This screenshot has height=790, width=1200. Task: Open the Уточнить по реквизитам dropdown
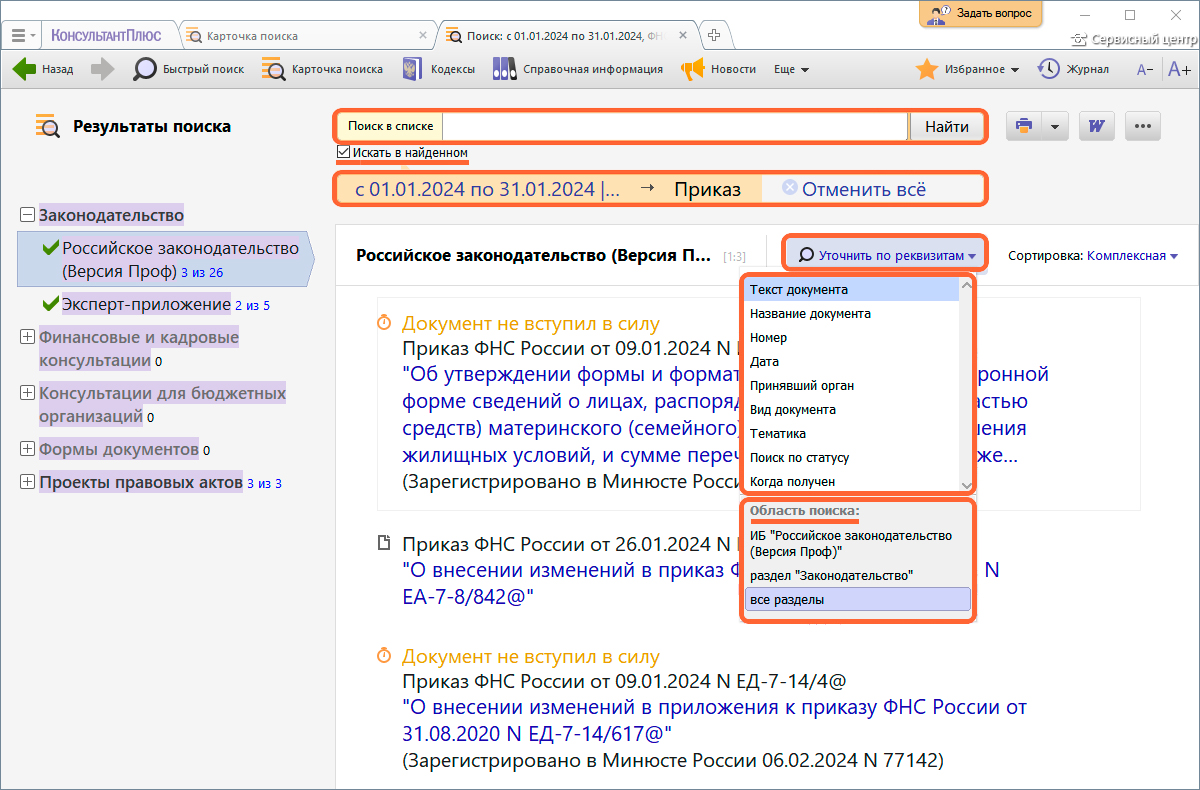pyautogui.click(x=887, y=255)
